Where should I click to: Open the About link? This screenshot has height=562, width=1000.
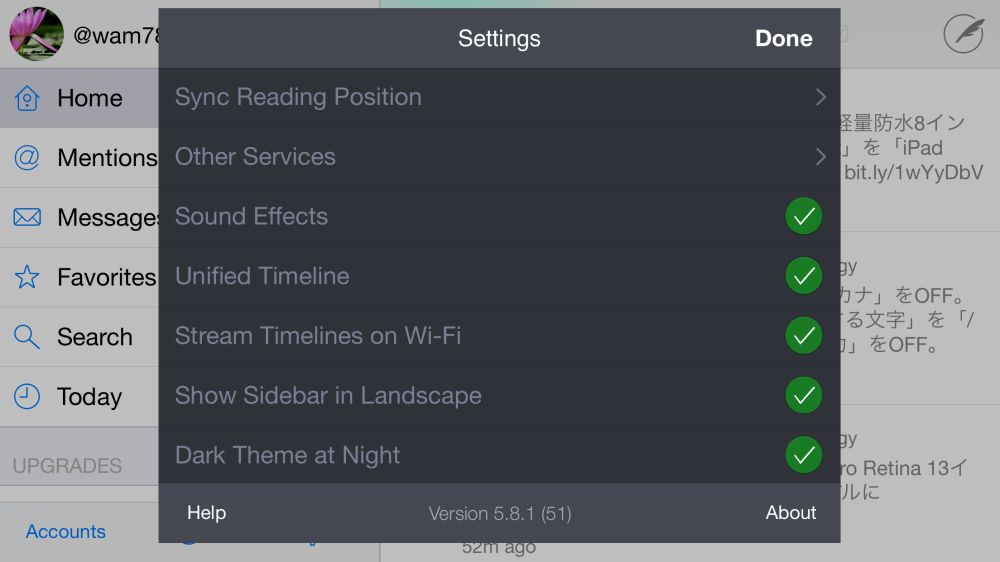click(x=790, y=513)
